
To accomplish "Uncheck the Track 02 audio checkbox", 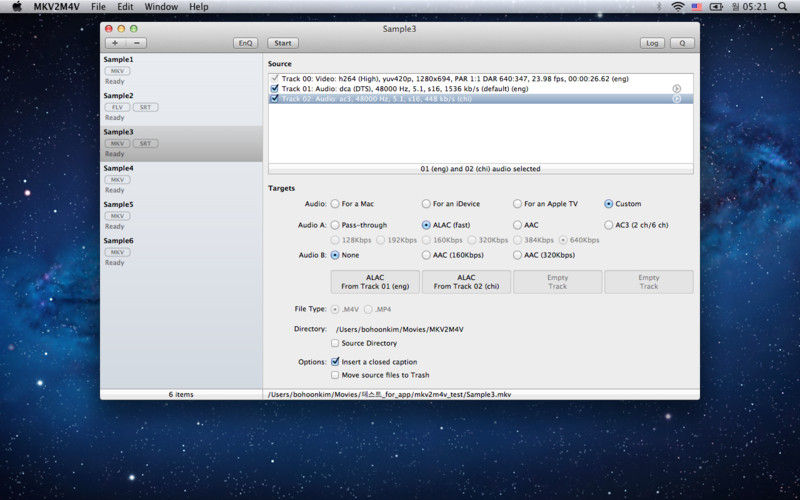I will click(x=274, y=98).
